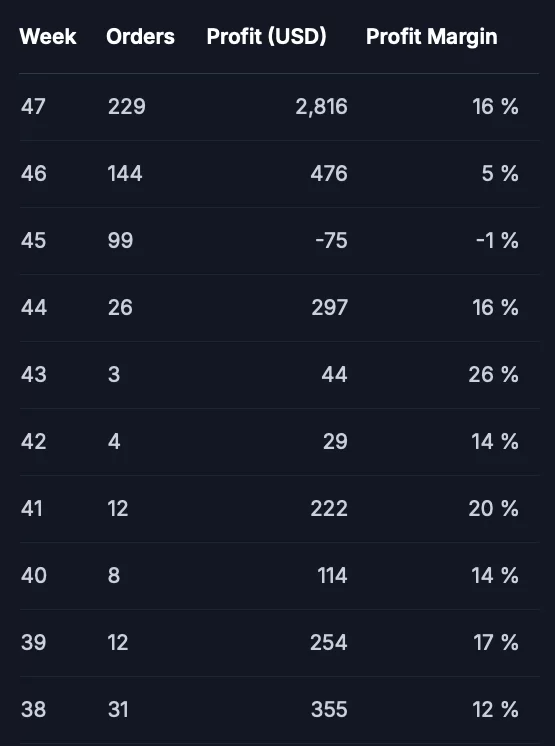The width and height of the screenshot is (555, 746).
Task: Select the 355 profit value
Action: 330,710
